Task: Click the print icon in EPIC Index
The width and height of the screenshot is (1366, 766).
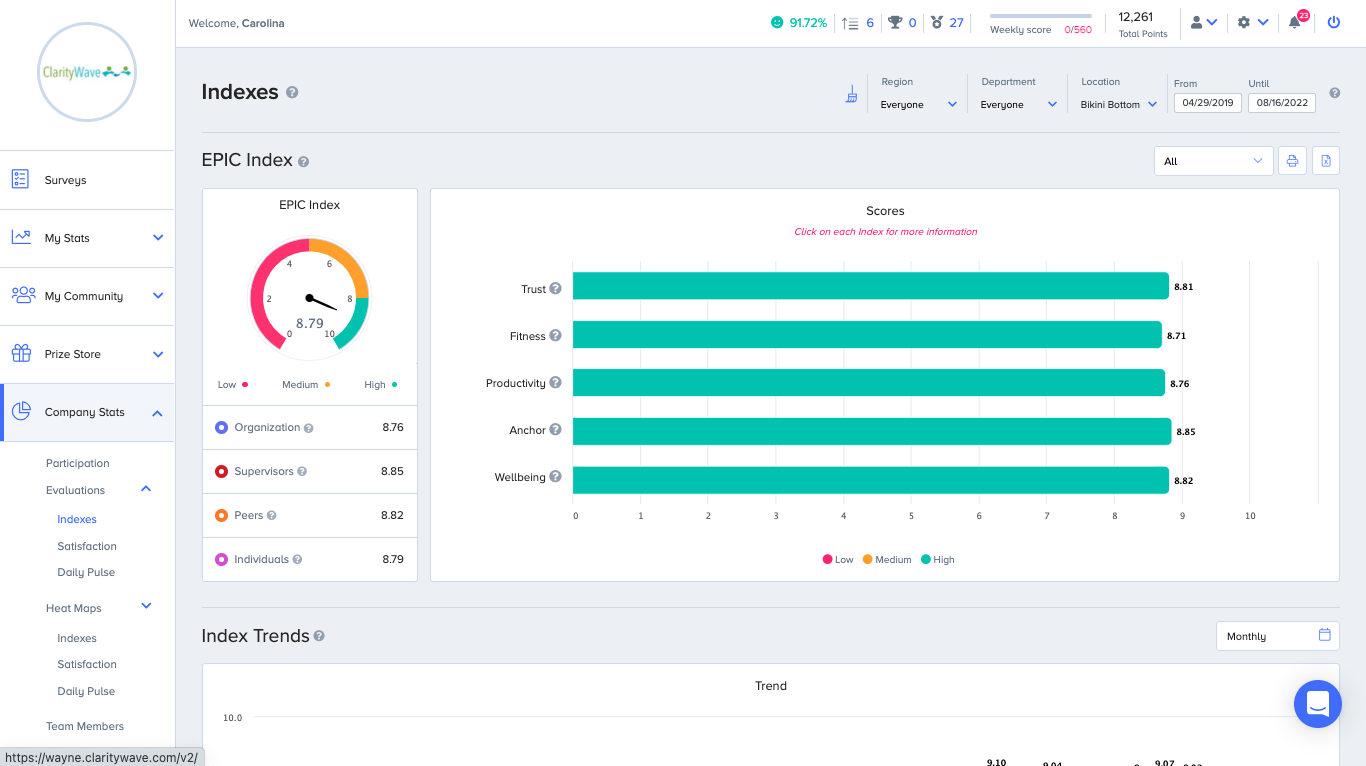Action: point(1292,161)
